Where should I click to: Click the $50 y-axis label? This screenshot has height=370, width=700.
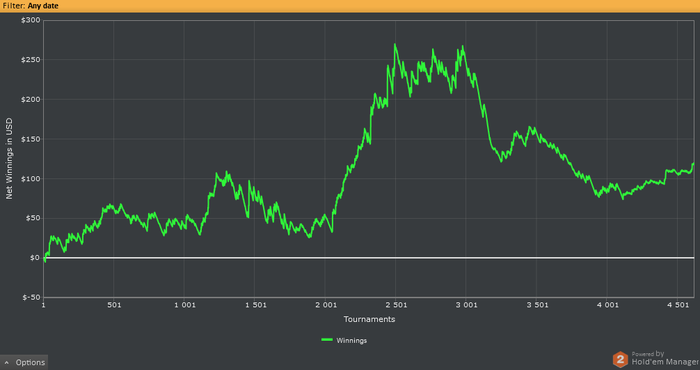coord(33,218)
